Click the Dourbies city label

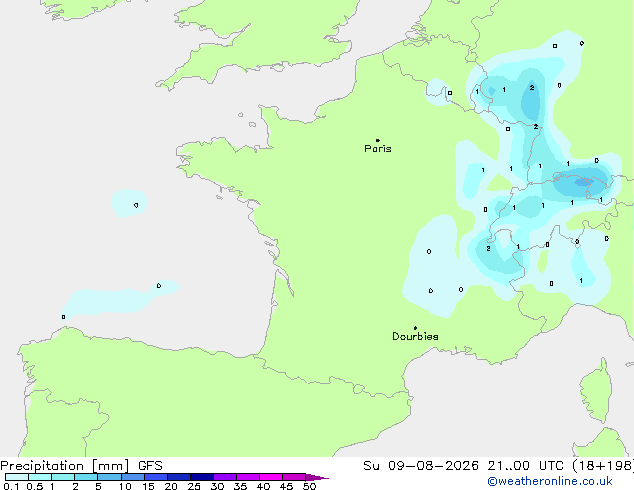coord(415,336)
